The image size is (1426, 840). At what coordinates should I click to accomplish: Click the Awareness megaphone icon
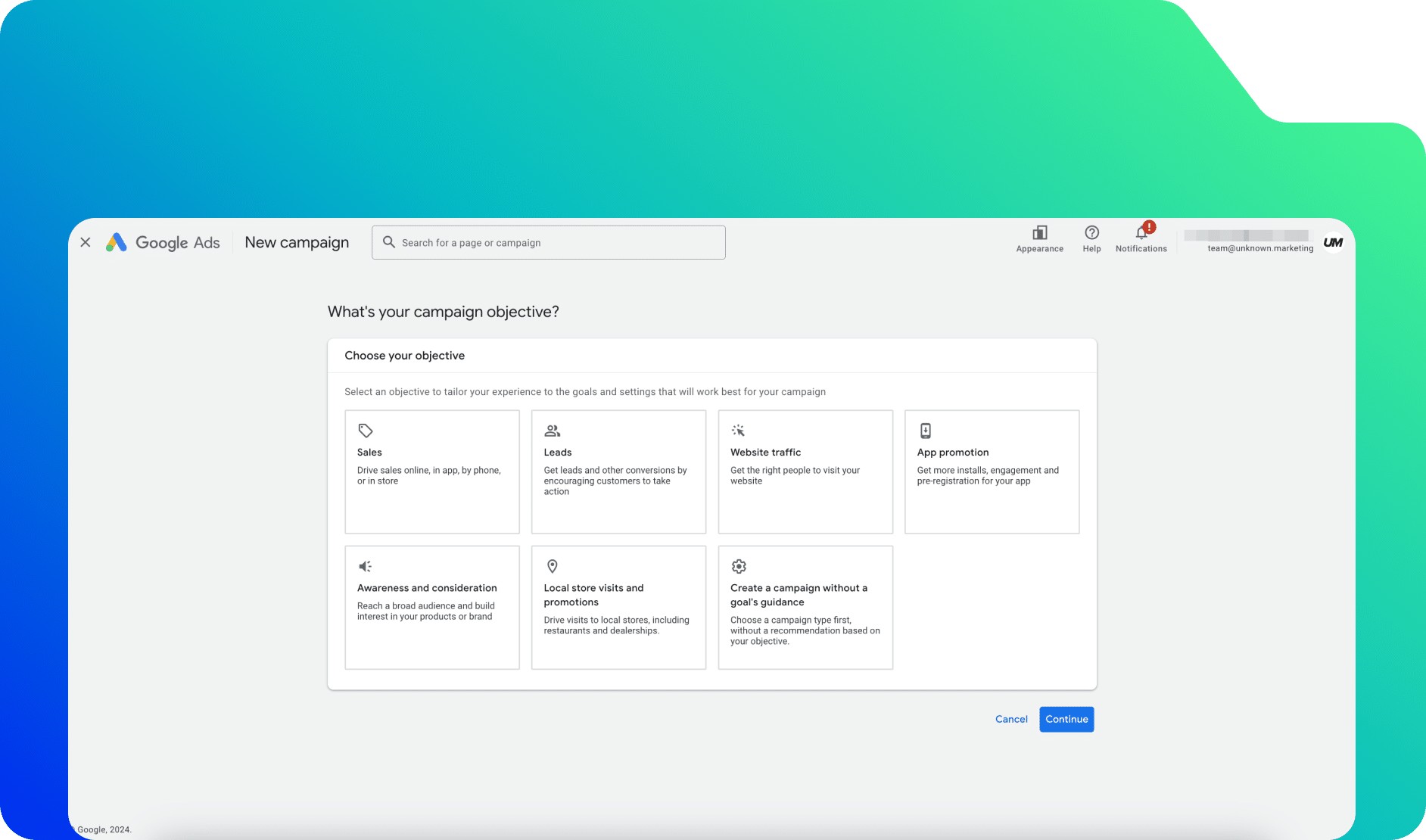365,566
